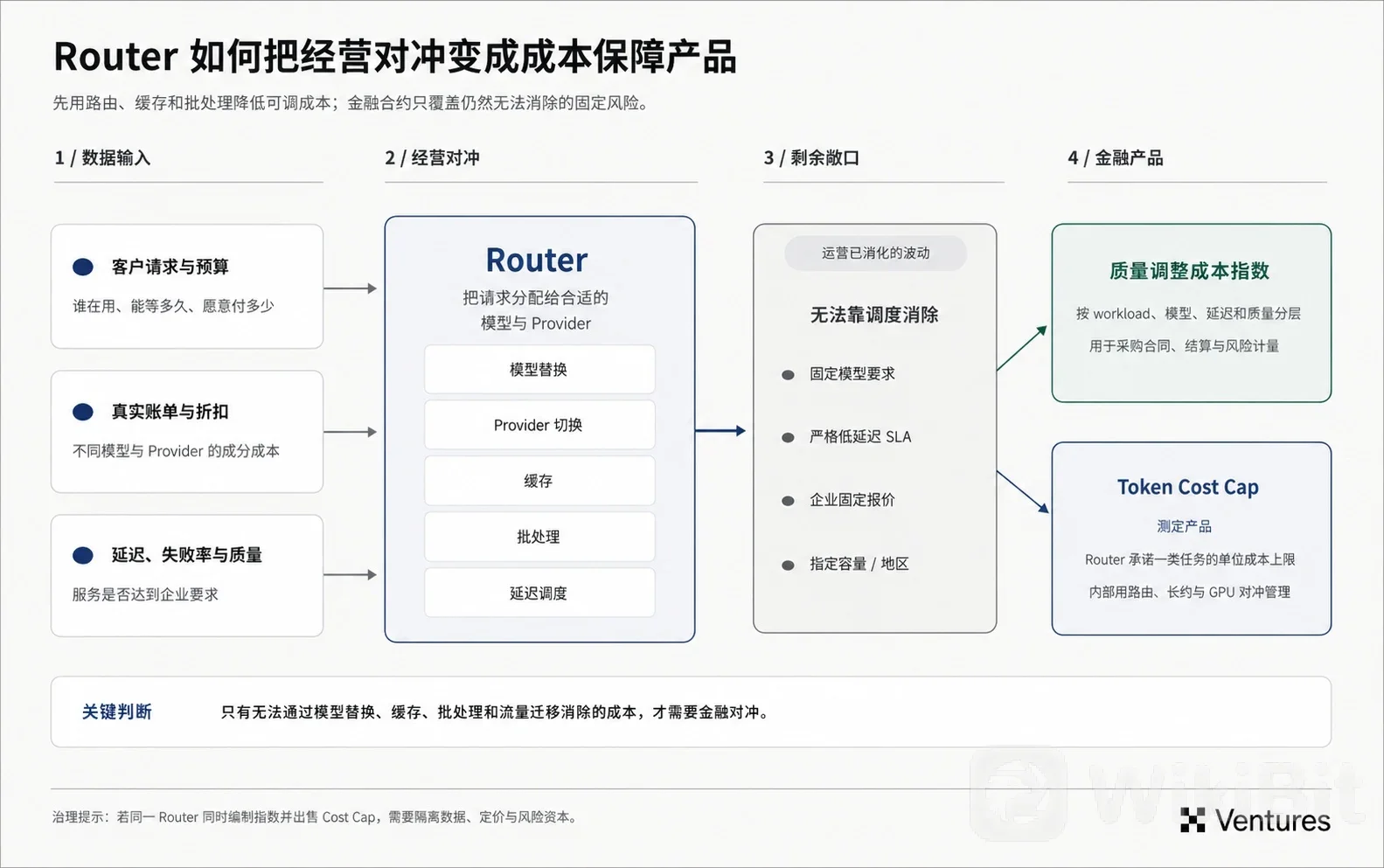Click the 运营已消化的波动 pill label

point(875,253)
